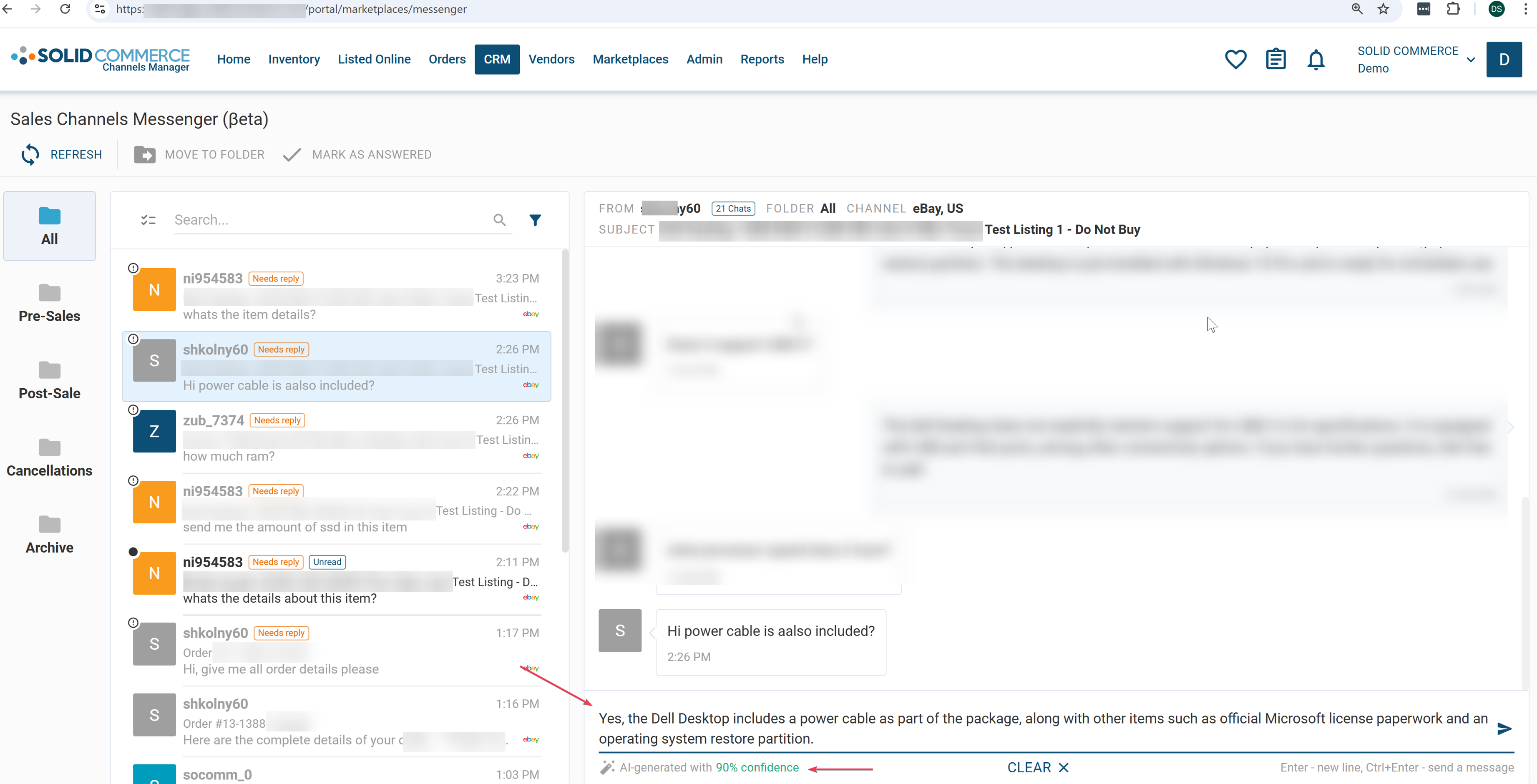Click the browser zoom magnifier icon
The width and height of the screenshot is (1537, 784).
[1357, 9]
